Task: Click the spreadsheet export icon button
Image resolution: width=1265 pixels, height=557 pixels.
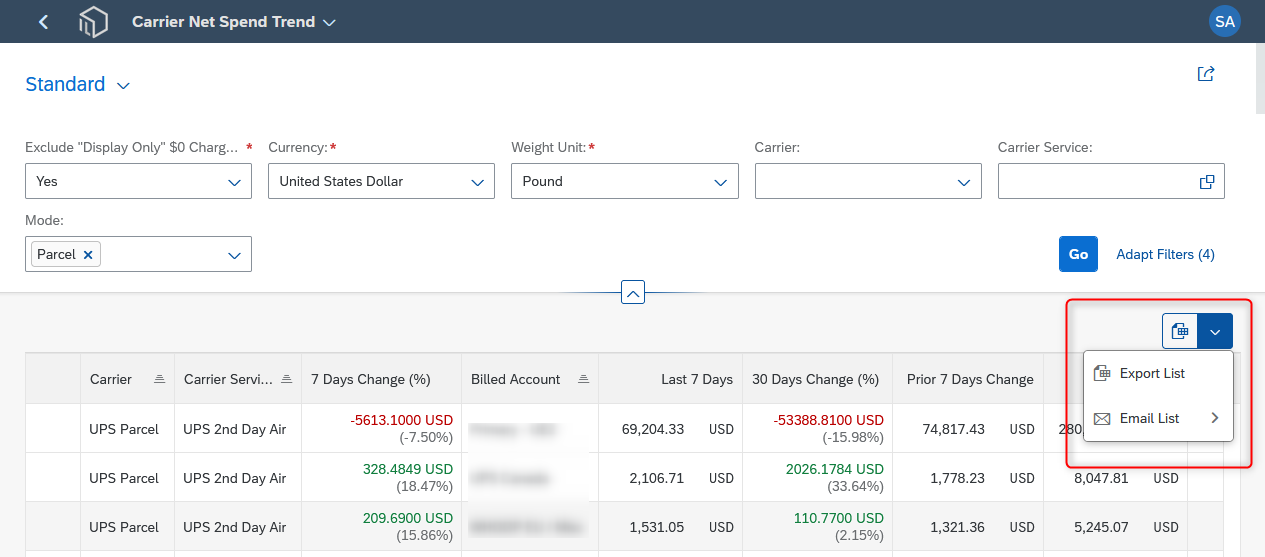Action: 1179,331
